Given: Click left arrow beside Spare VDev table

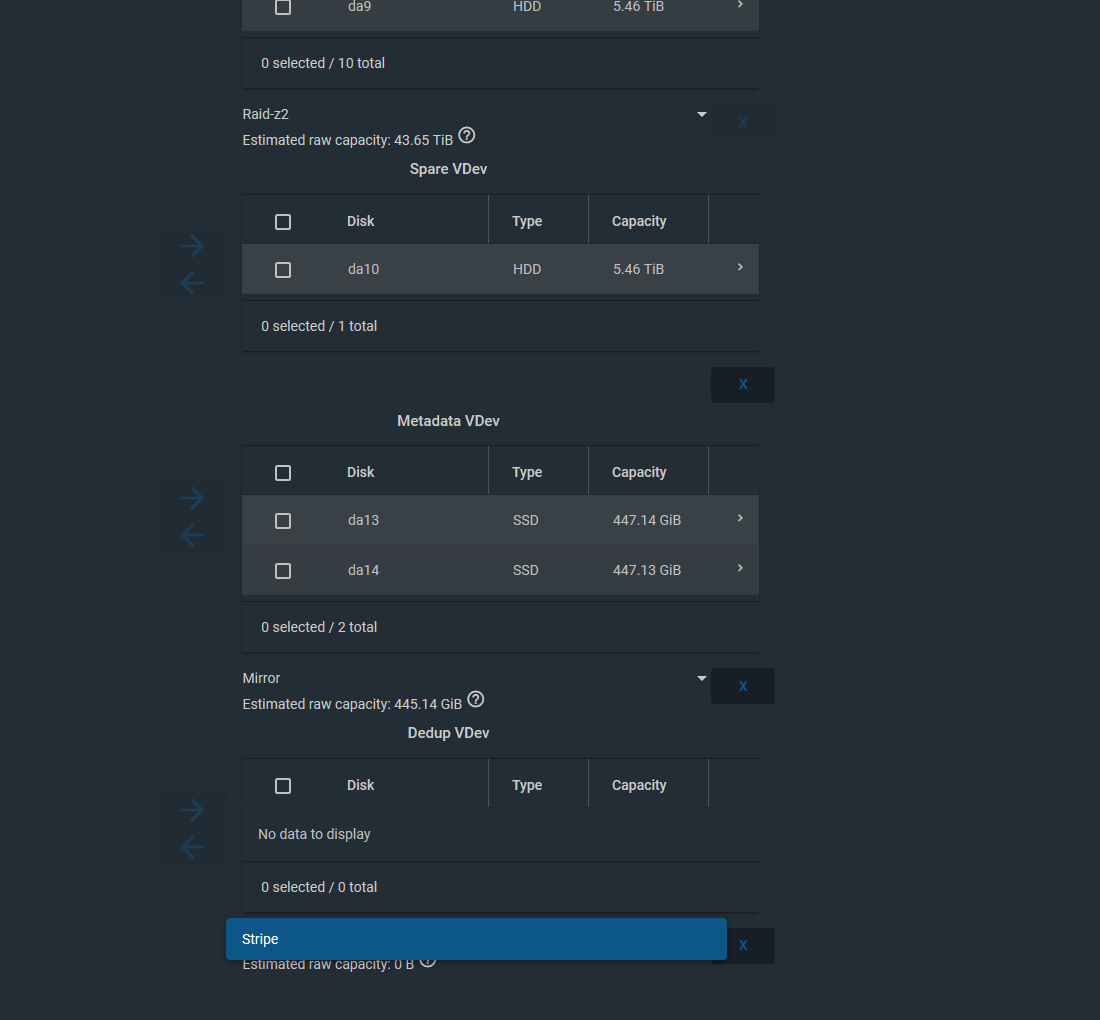Looking at the screenshot, I should click(x=192, y=284).
